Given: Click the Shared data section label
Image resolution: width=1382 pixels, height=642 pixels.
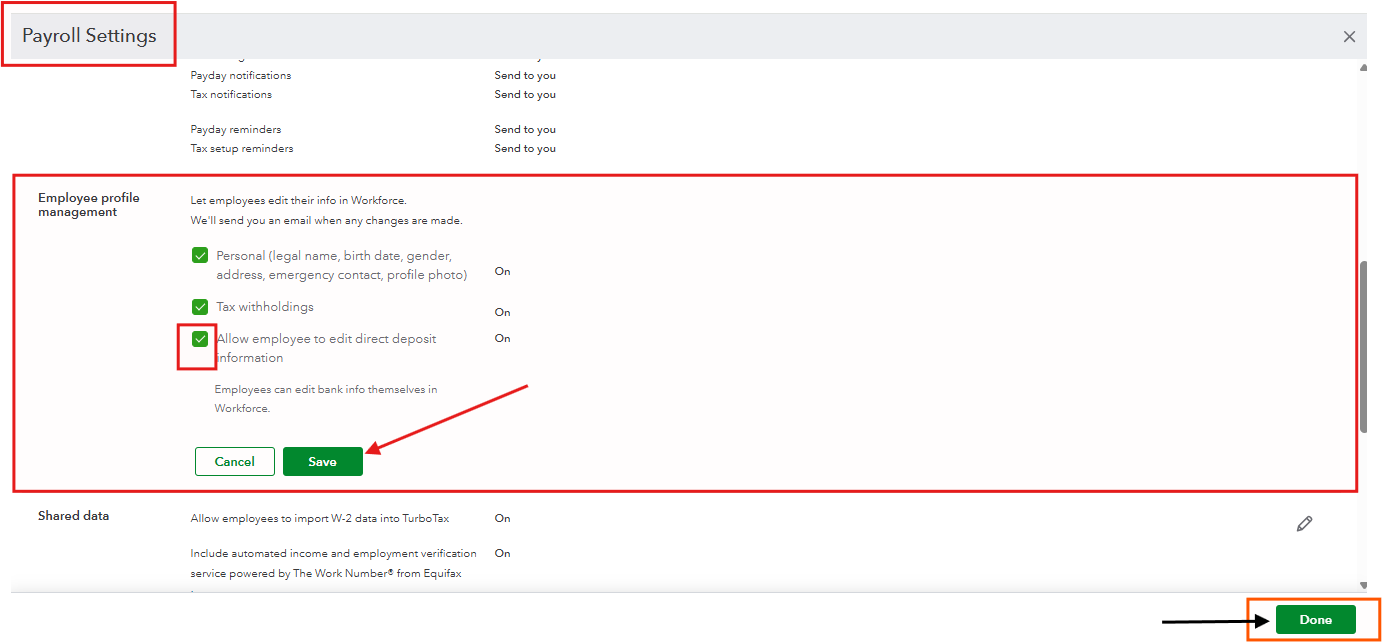Looking at the screenshot, I should pyautogui.click(x=74, y=516).
